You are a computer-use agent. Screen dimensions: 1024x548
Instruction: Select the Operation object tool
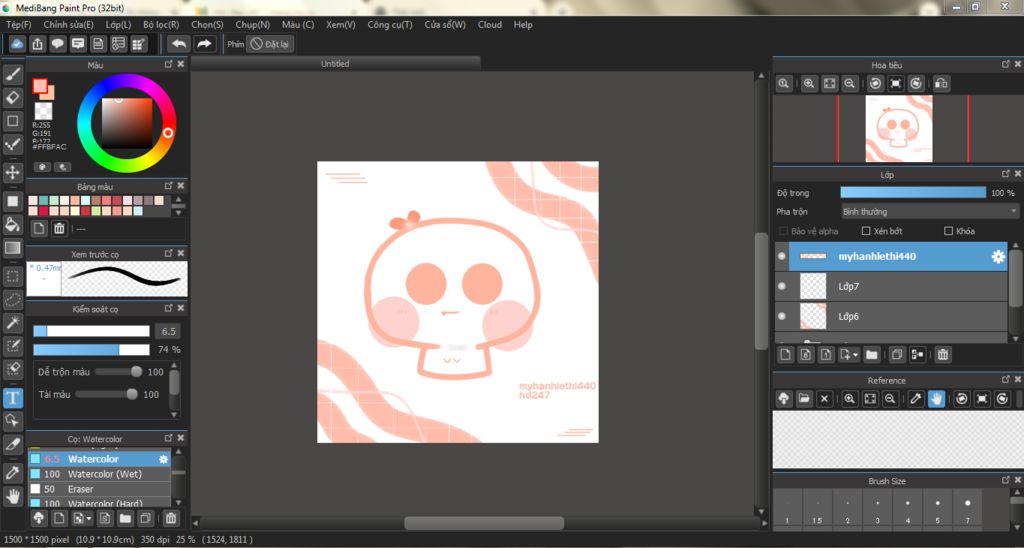point(12,421)
